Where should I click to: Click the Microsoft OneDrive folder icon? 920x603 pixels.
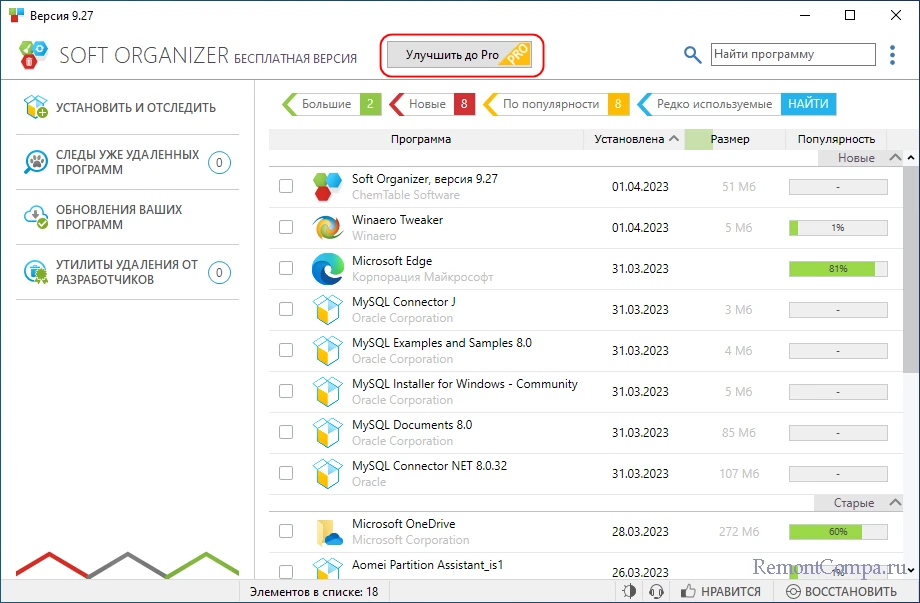pos(329,532)
